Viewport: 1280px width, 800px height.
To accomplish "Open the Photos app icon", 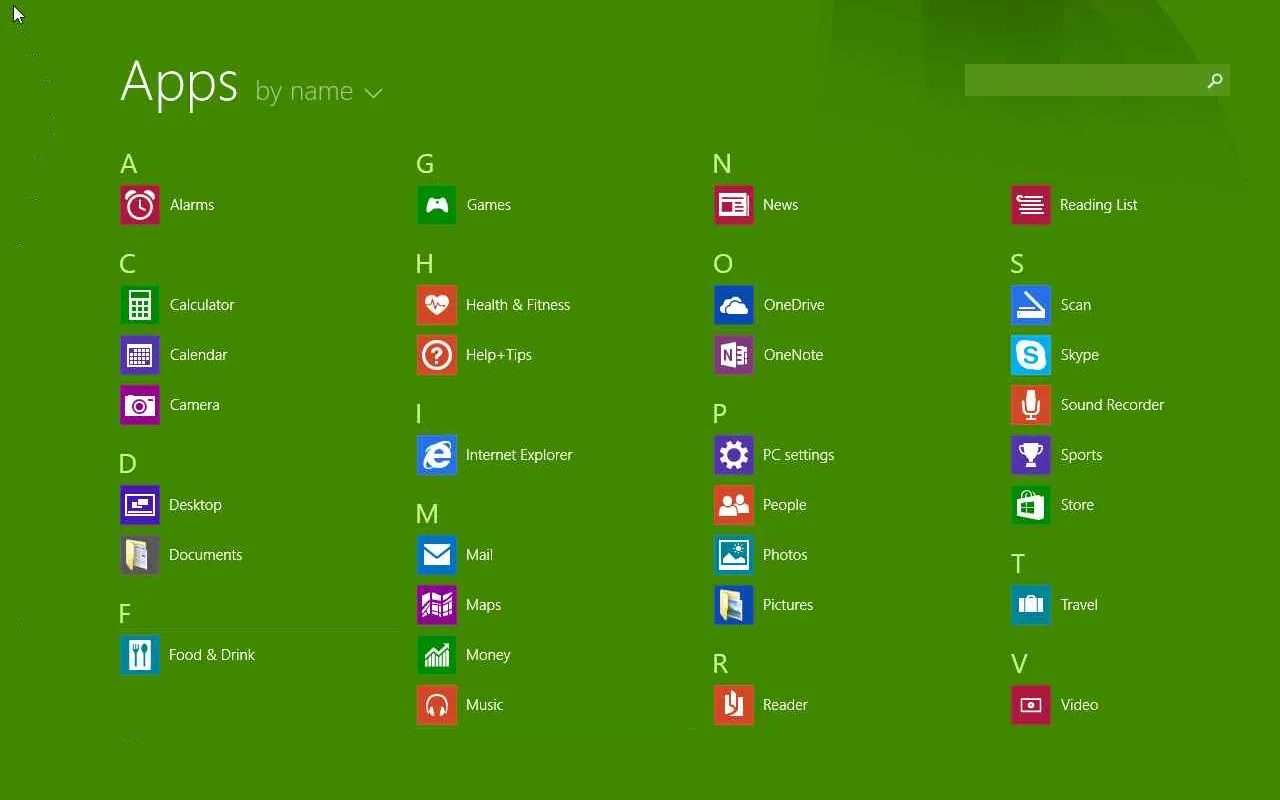I will pos(734,555).
